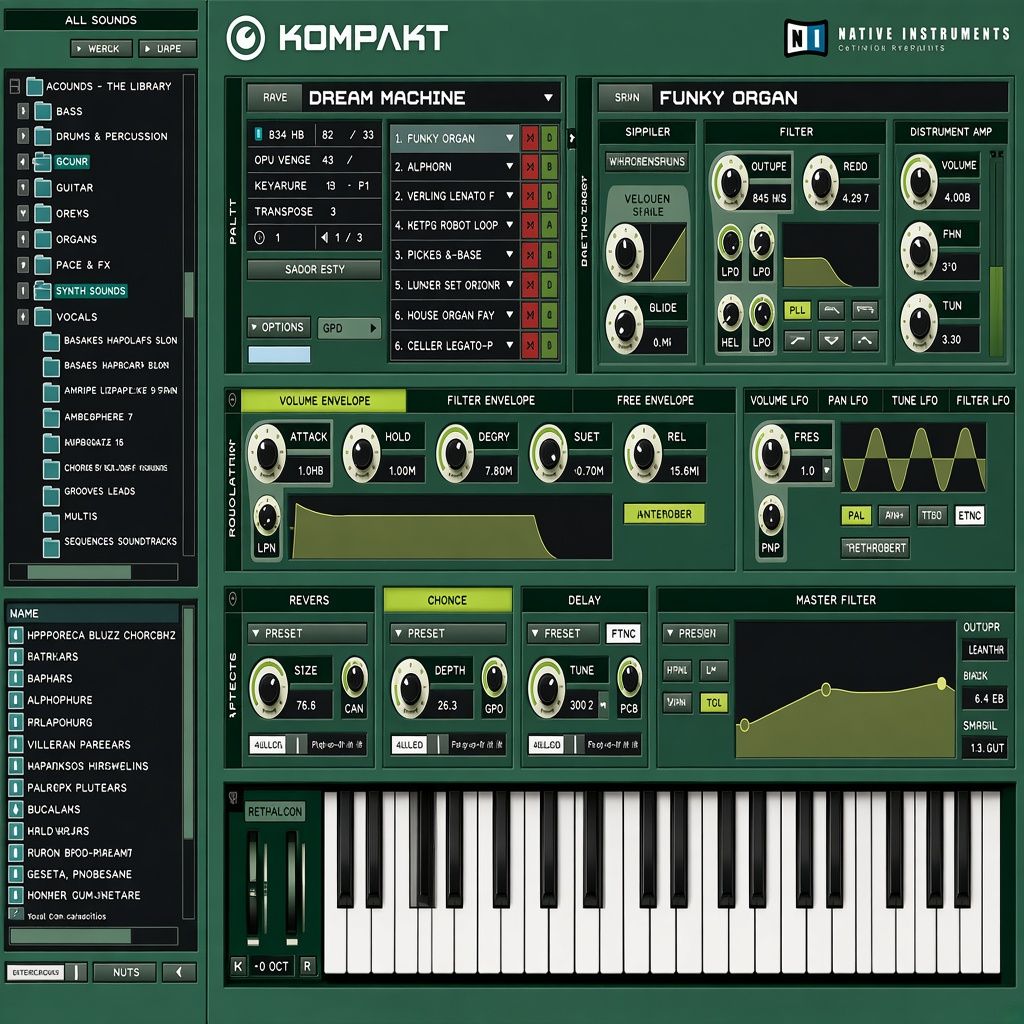
Task: Click the Attack knob in Volume Envelope
Action: click(x=267, y=453)
